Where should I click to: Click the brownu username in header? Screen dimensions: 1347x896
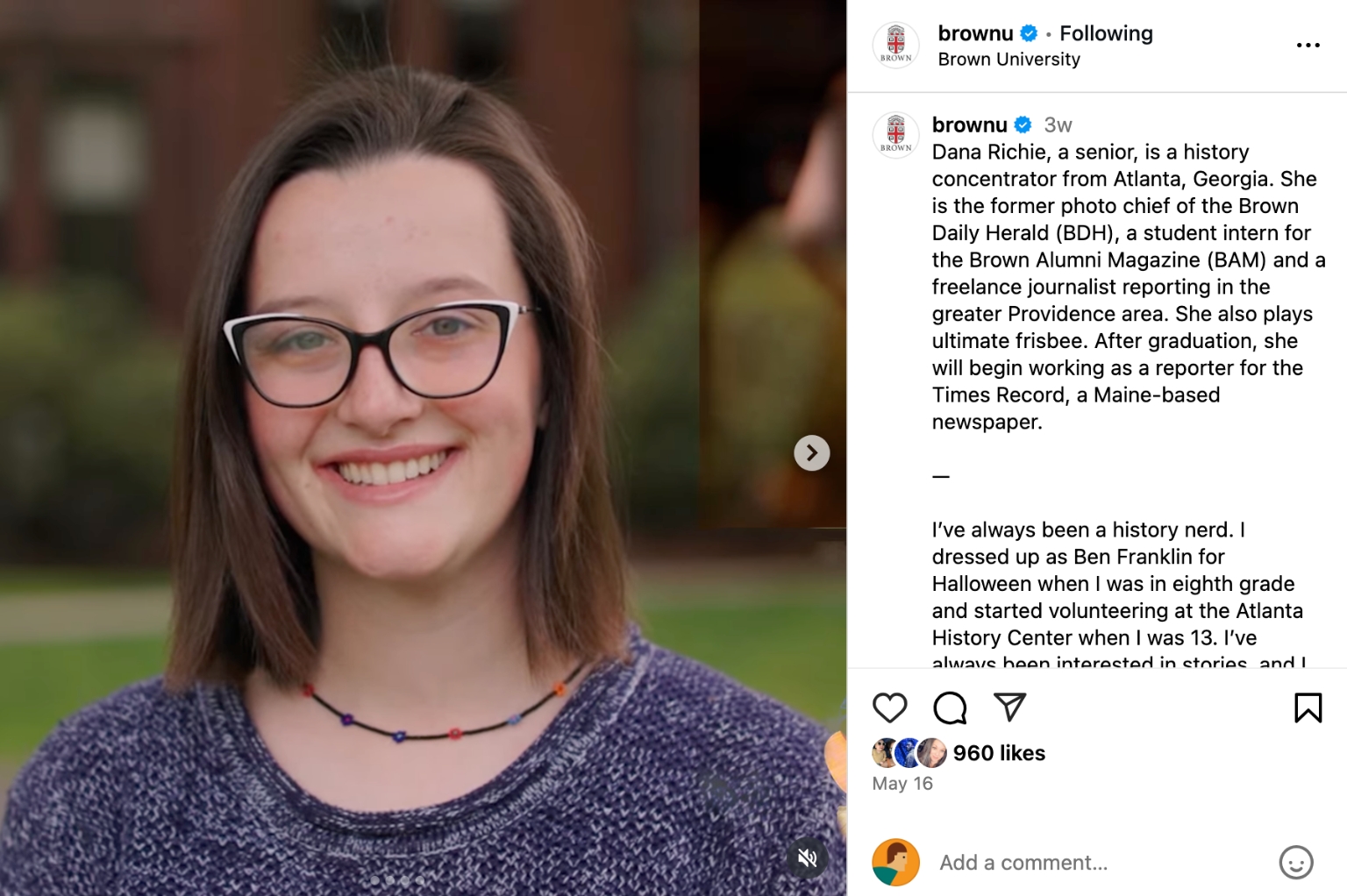click(975, 33)
